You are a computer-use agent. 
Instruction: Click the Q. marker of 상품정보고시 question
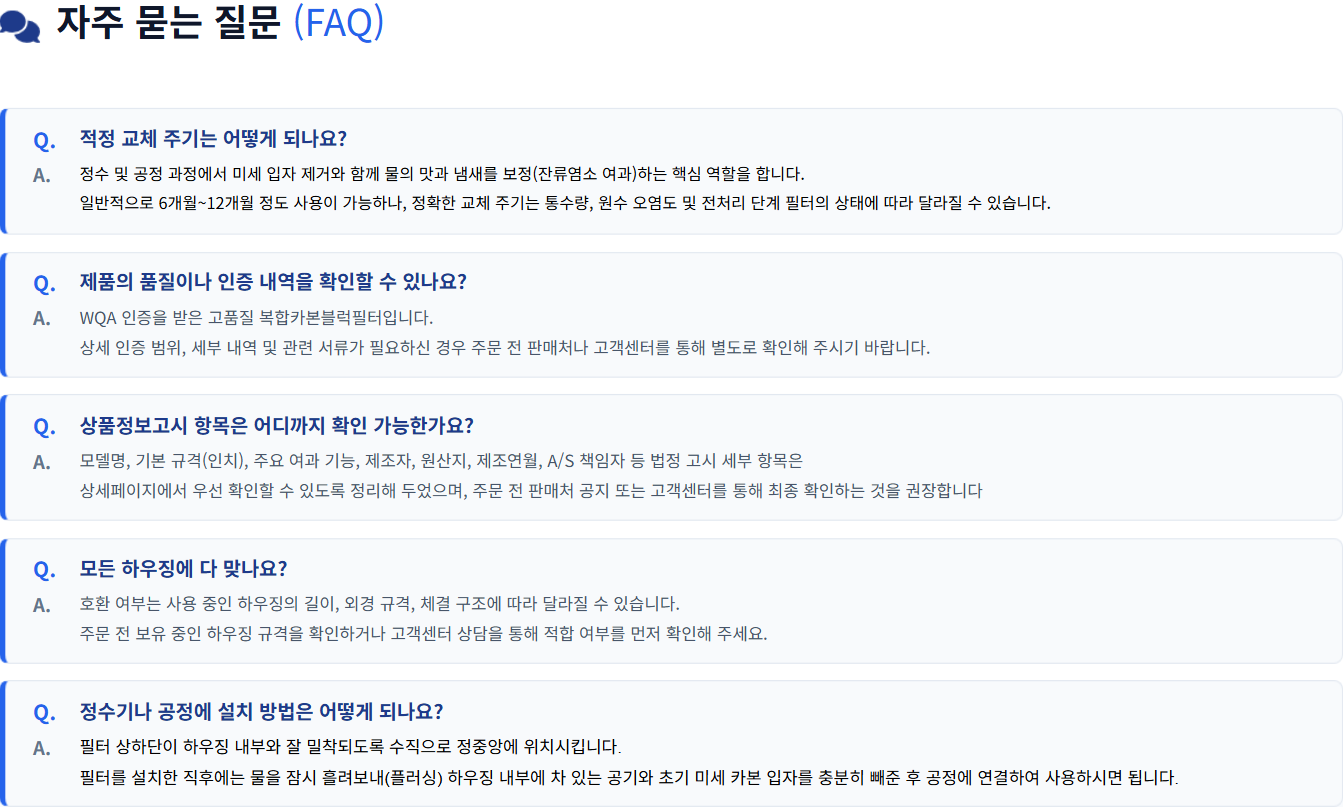pos(44,427)
